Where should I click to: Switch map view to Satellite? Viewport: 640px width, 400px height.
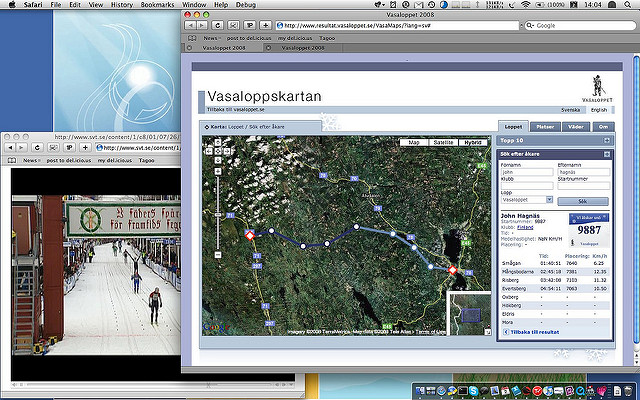pyautogui.click(x=442, y=143)
